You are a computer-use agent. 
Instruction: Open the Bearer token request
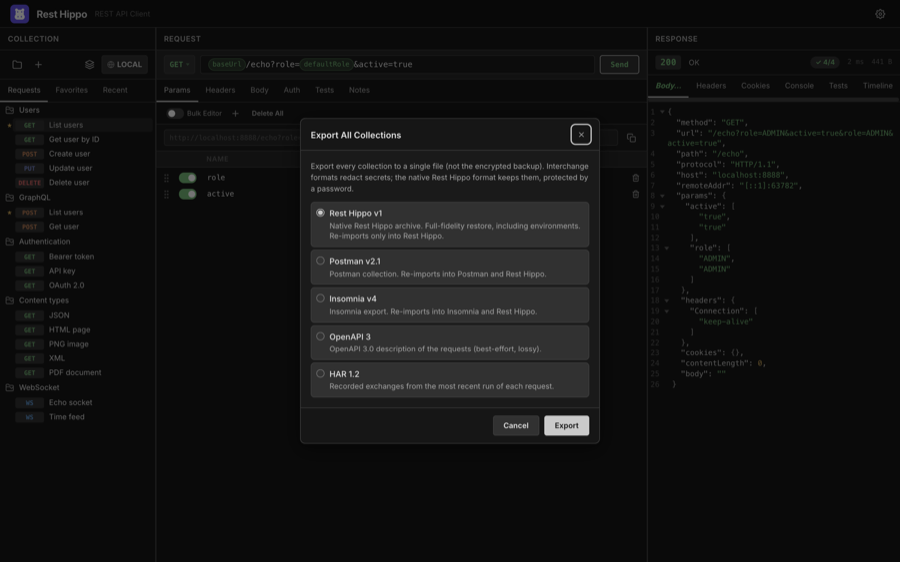pyautogui.click(x=77, y=257)
